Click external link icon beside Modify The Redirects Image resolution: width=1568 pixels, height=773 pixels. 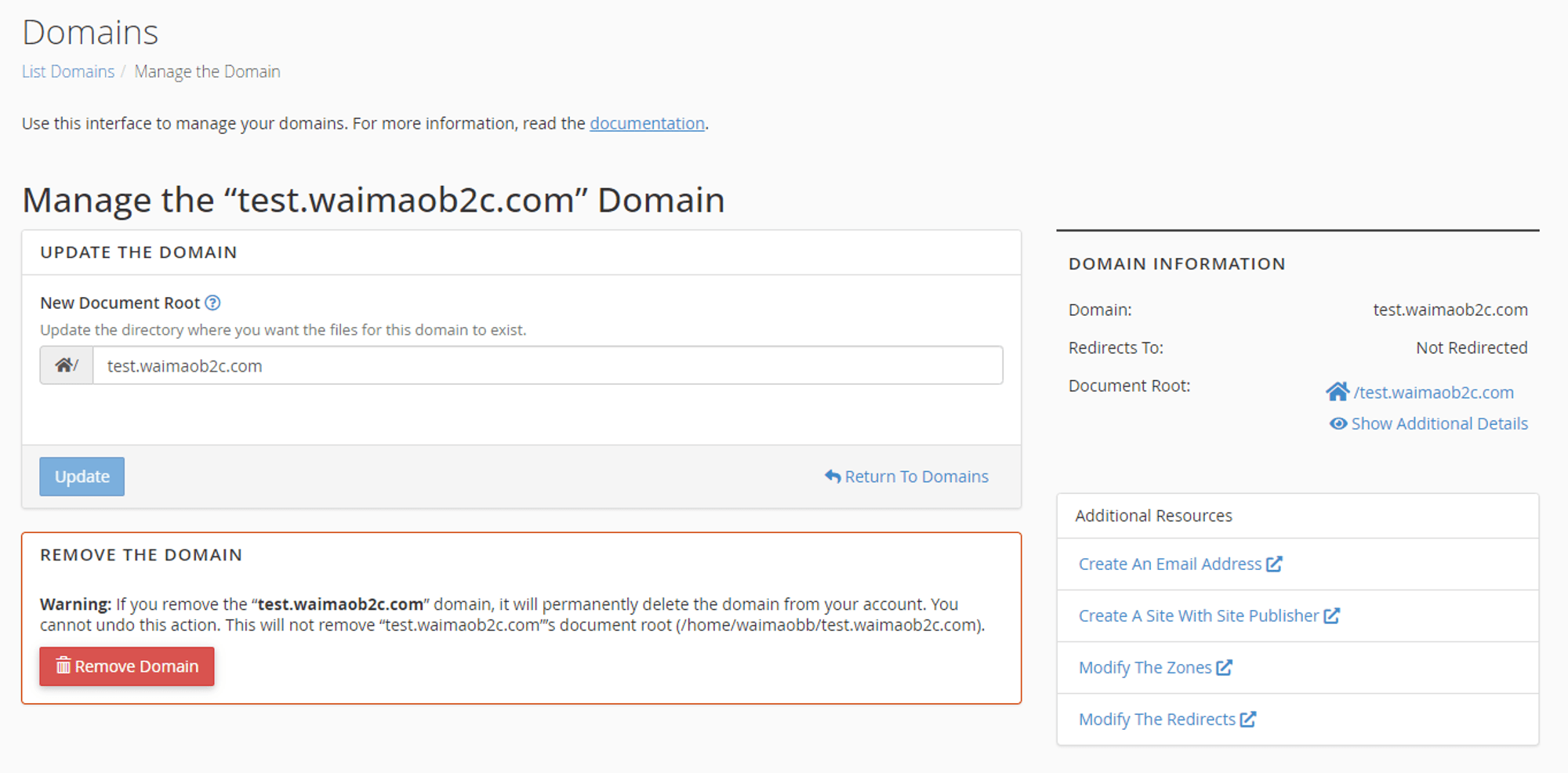(1248, 719)
